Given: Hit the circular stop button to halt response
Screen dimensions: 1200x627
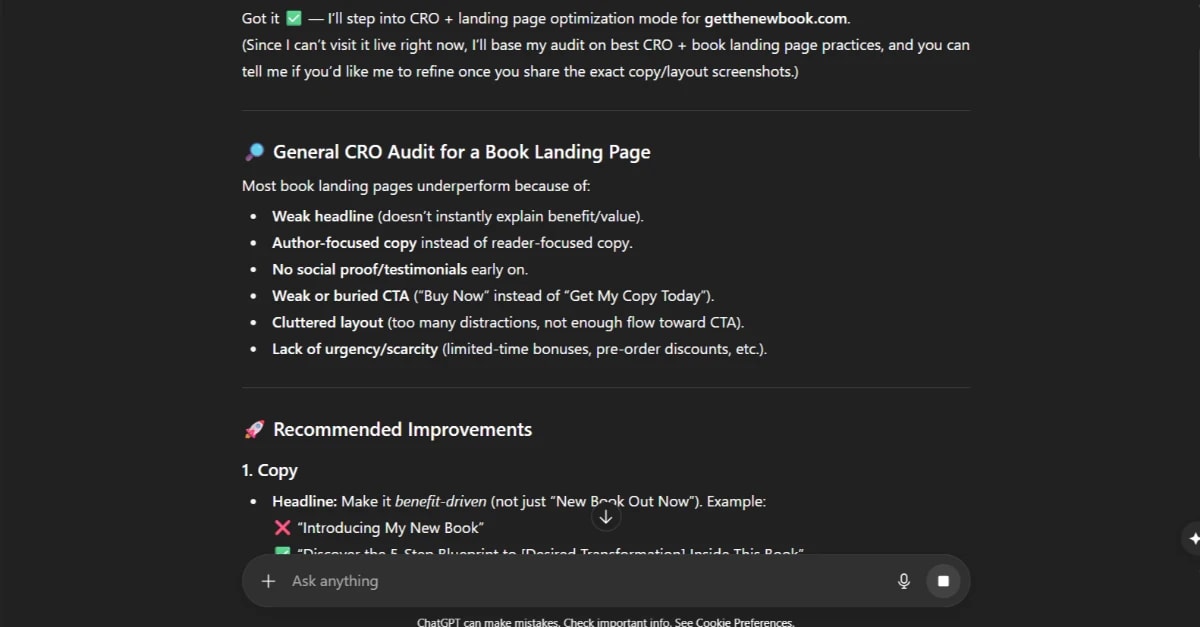Looking at the screenshot, I should pyautogui.click(x=941, y=580).
